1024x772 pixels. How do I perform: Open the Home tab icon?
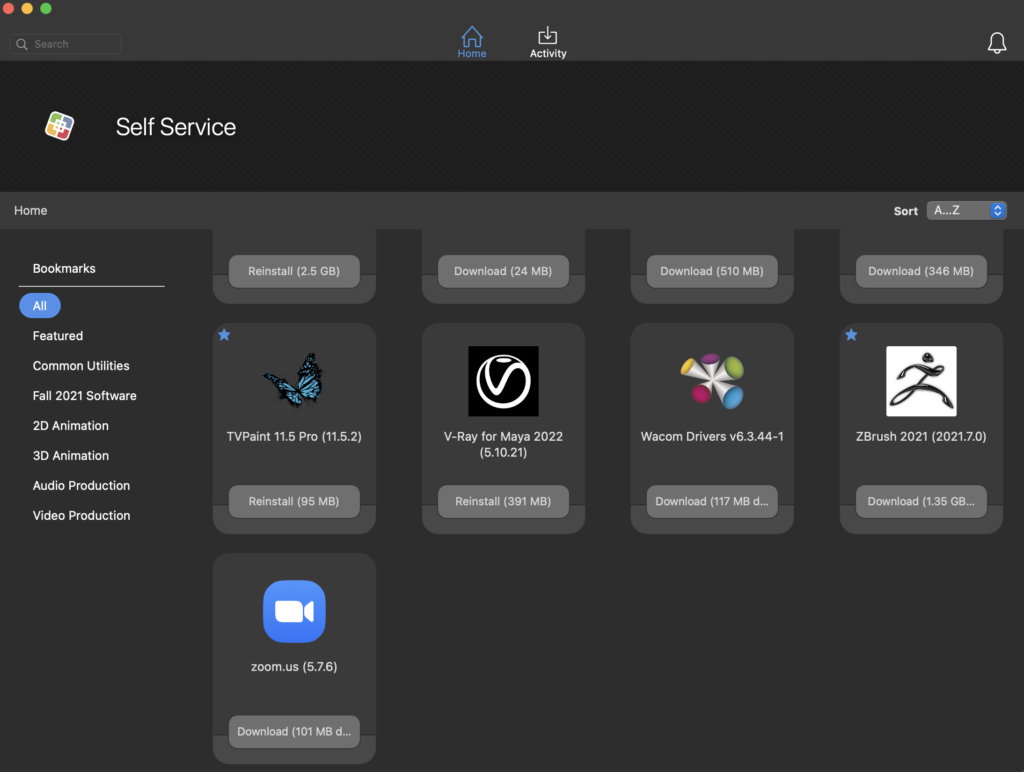472,36
